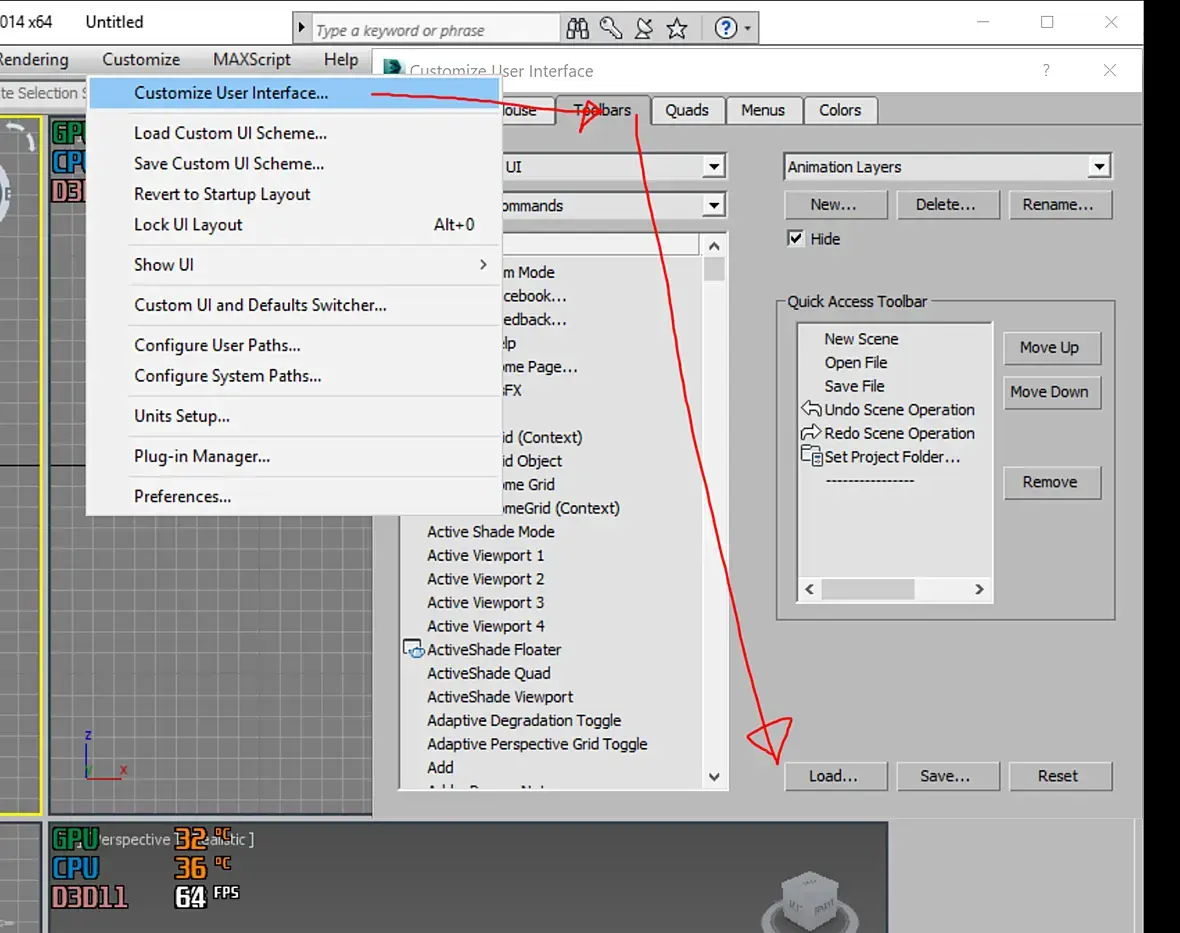
Task: Select Open File in Quick Access list
Action: coord(856,363)
